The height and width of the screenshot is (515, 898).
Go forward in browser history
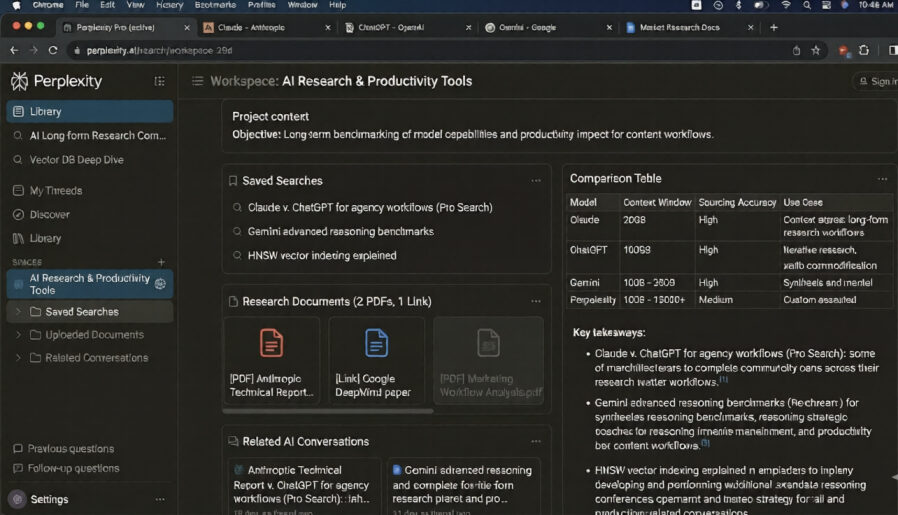coord(34,50)
